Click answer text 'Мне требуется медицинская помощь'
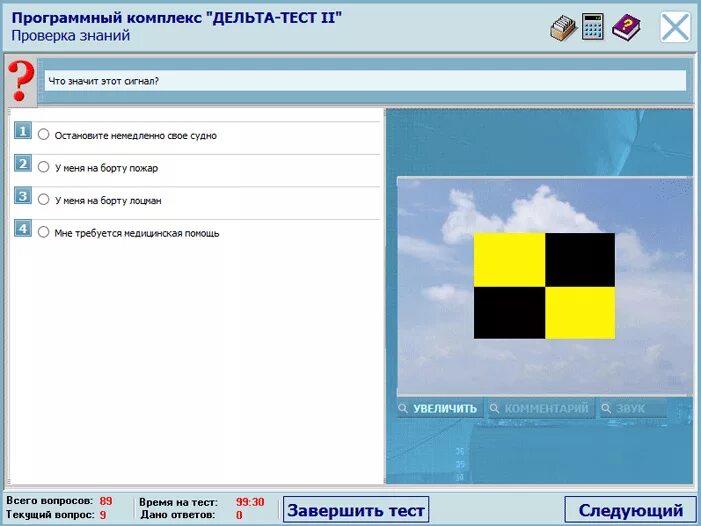This screenshot has height=526, width=701. [137, 233]
